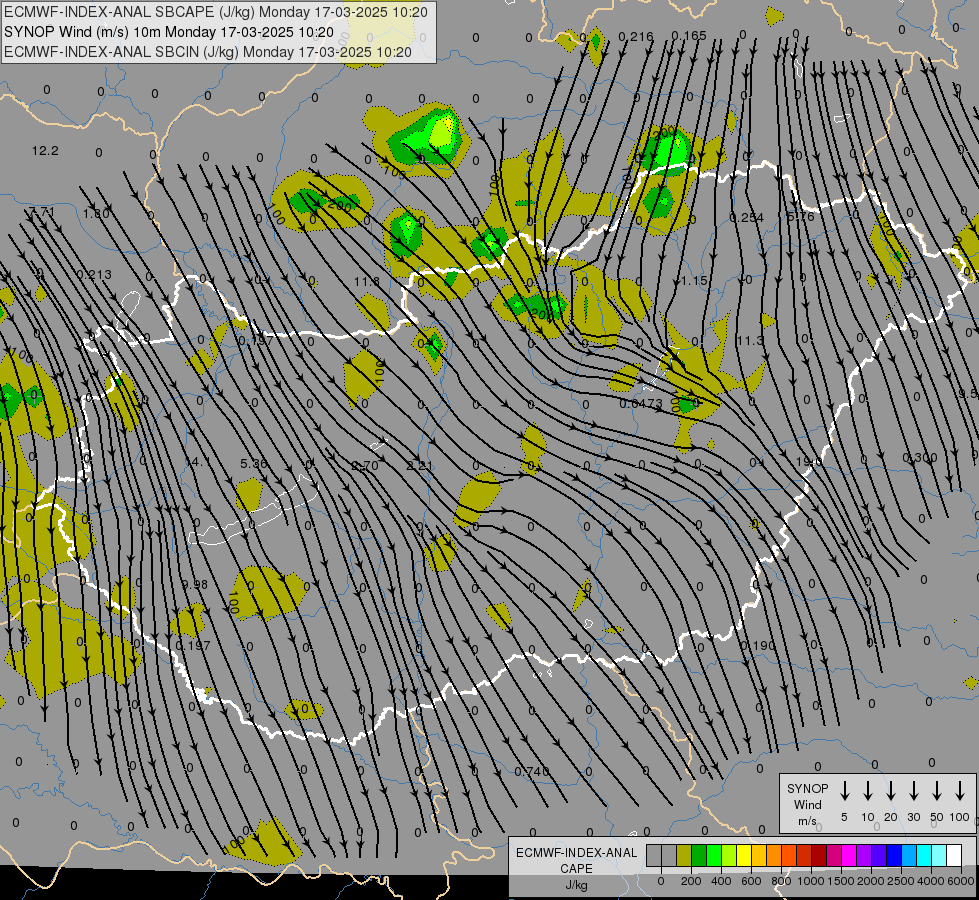Click the 50 m/s wind arrow in legend
The width and height of the screenshot is (979, 900).
coord(937,791)
